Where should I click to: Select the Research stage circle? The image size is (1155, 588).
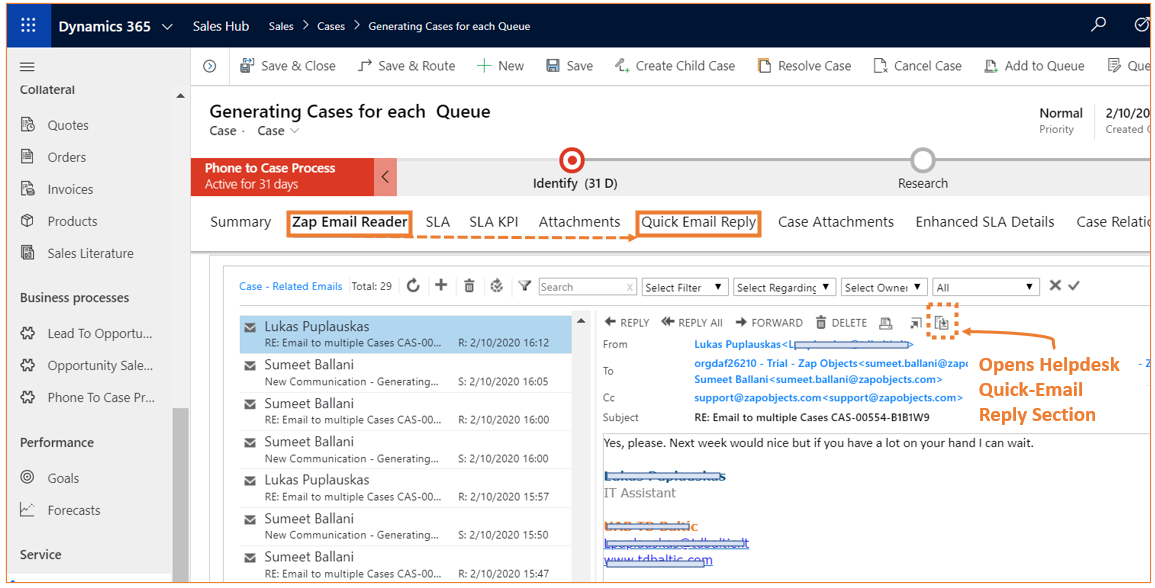[x=922, y=160]
